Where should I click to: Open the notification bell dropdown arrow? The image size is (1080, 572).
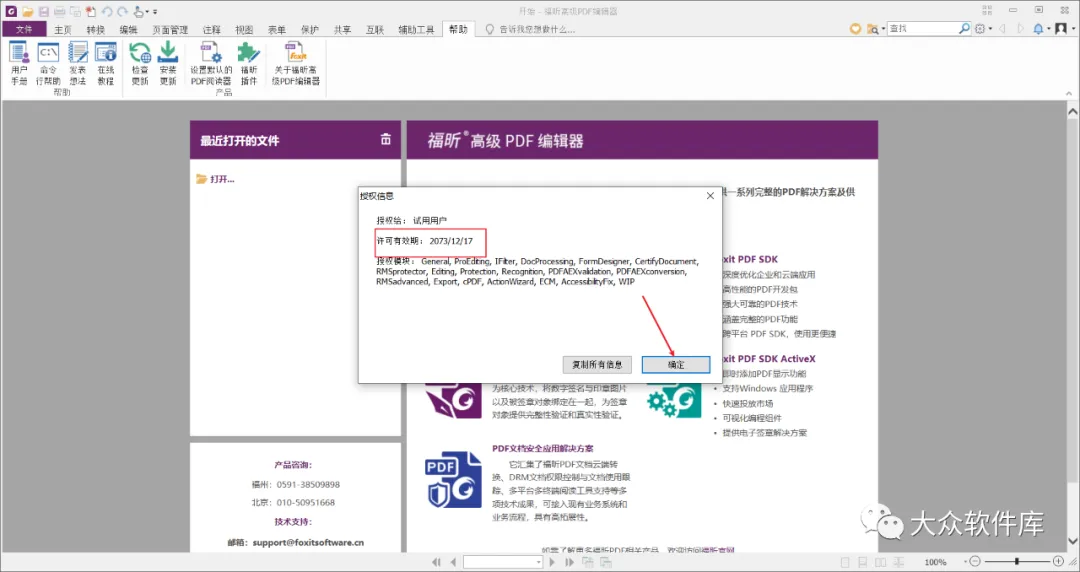pos(1049,29)
